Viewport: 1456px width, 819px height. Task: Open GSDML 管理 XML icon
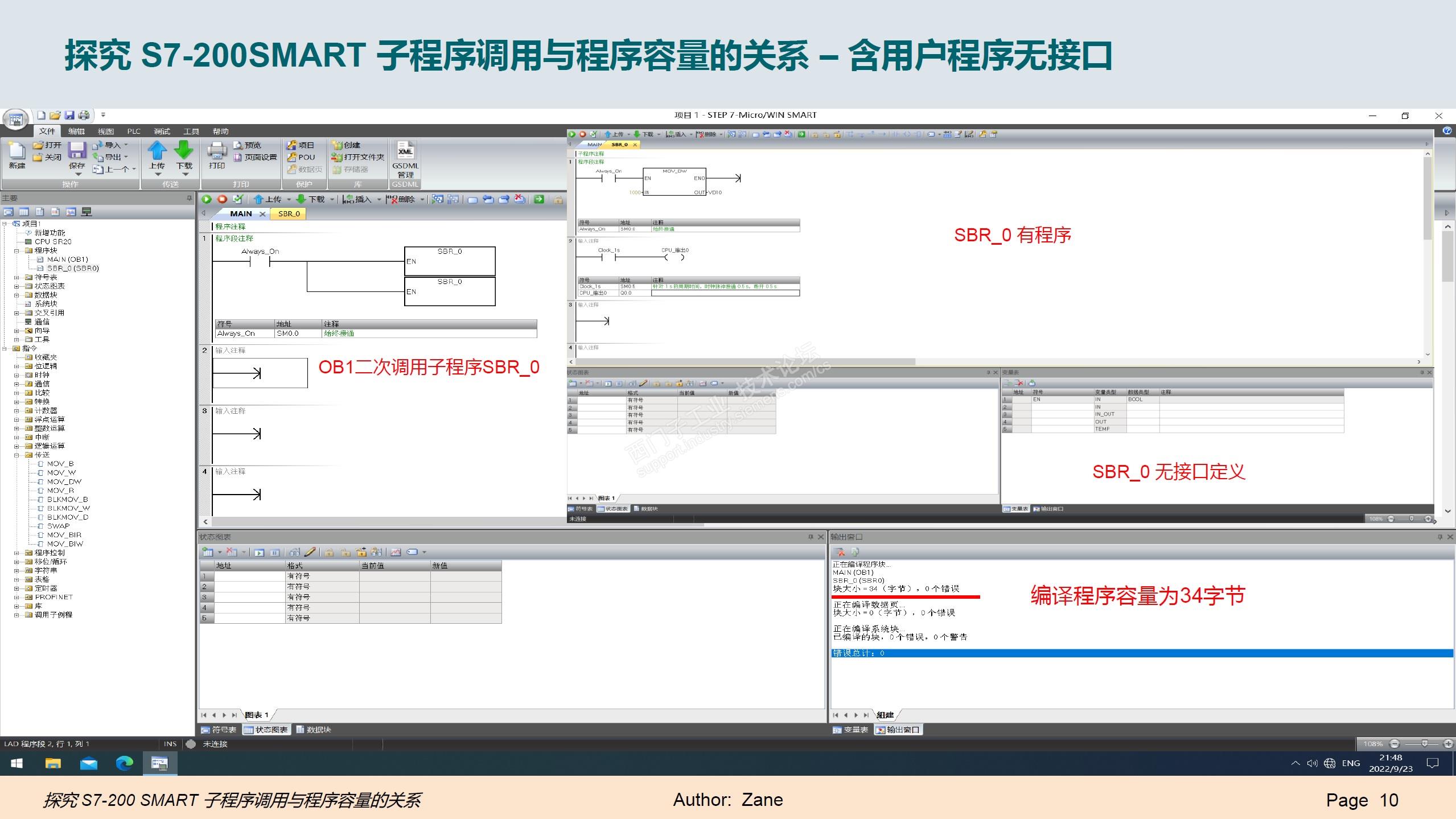[x=405, y=151]
